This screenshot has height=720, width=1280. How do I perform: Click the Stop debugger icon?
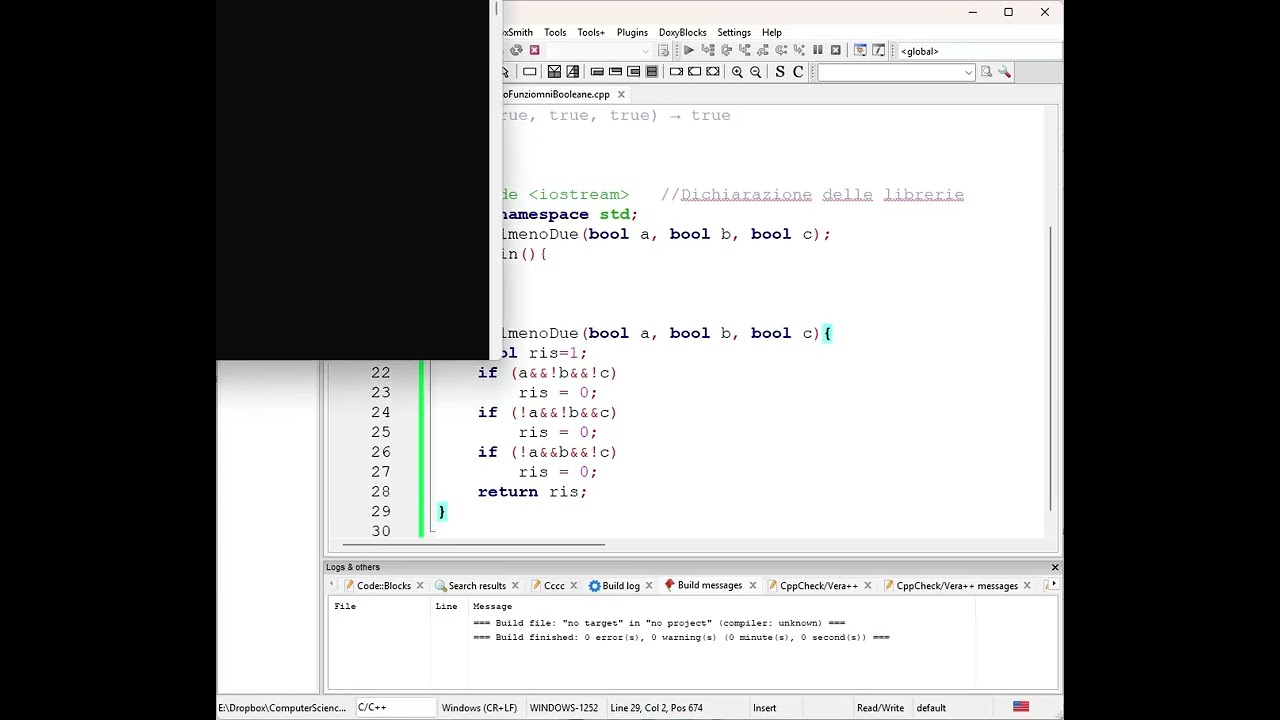tap(836, 50)
